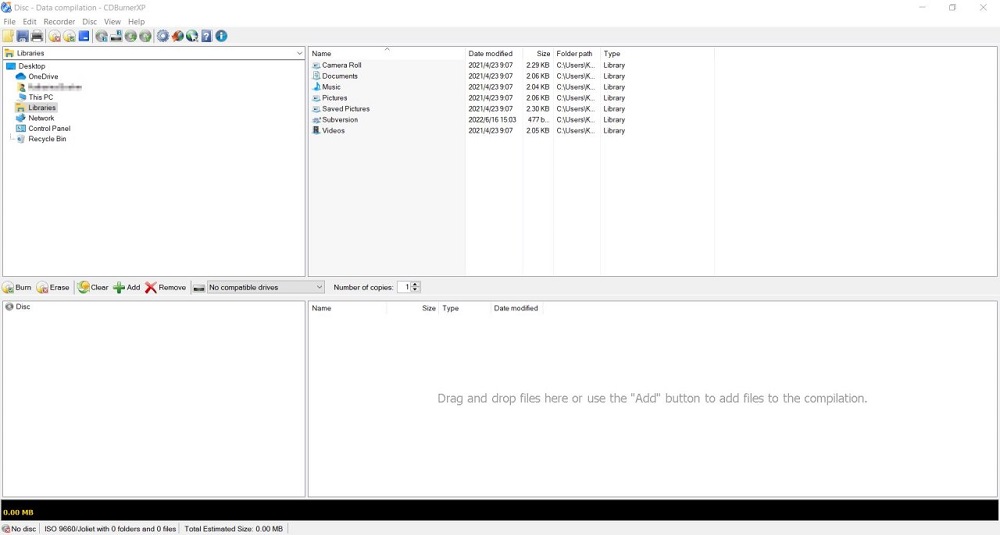
Task: Click the blue info circle icon
Action: (x=221, y=36)
